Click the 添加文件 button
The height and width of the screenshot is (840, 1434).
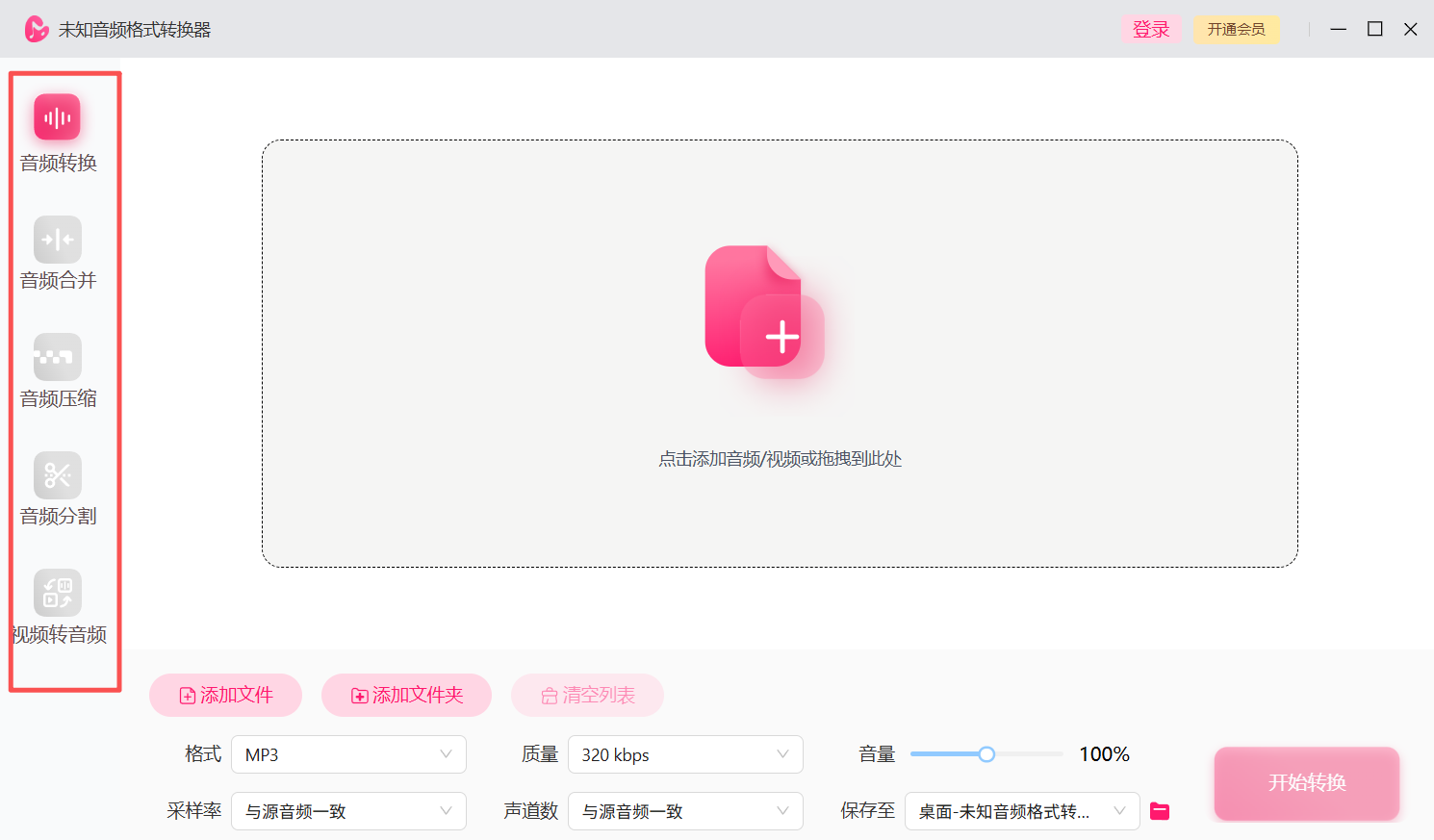225,695
